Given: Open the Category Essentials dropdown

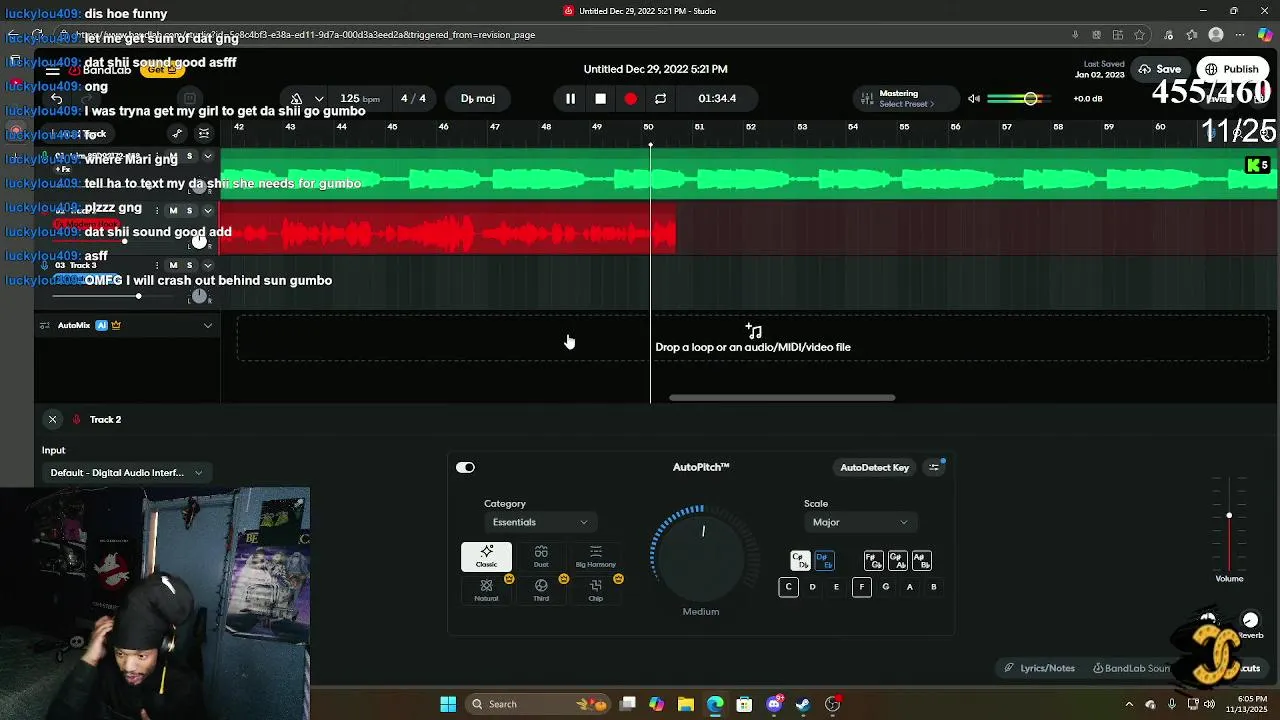Looking at the screenshot, I should pyautogui.click(x=539, y=522).
